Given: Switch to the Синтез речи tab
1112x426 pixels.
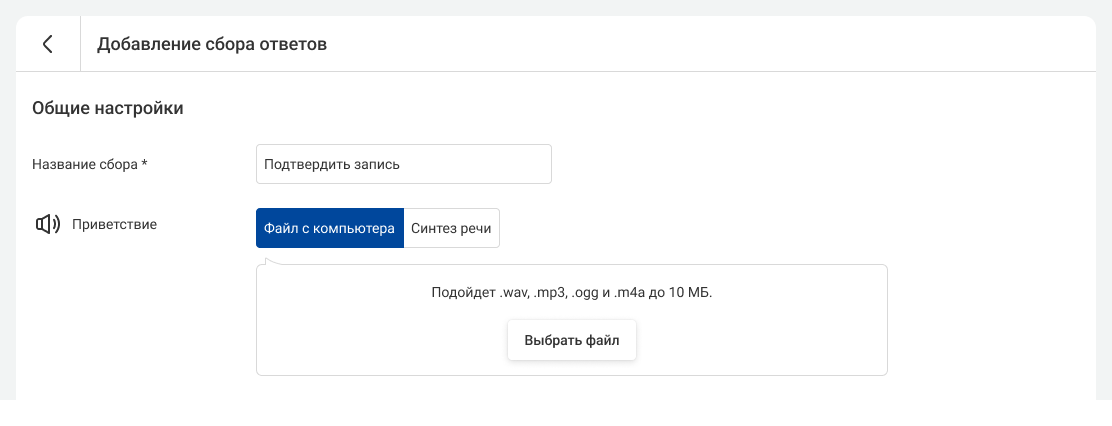Looking at the screenshot, I should [x=451, y=228].
